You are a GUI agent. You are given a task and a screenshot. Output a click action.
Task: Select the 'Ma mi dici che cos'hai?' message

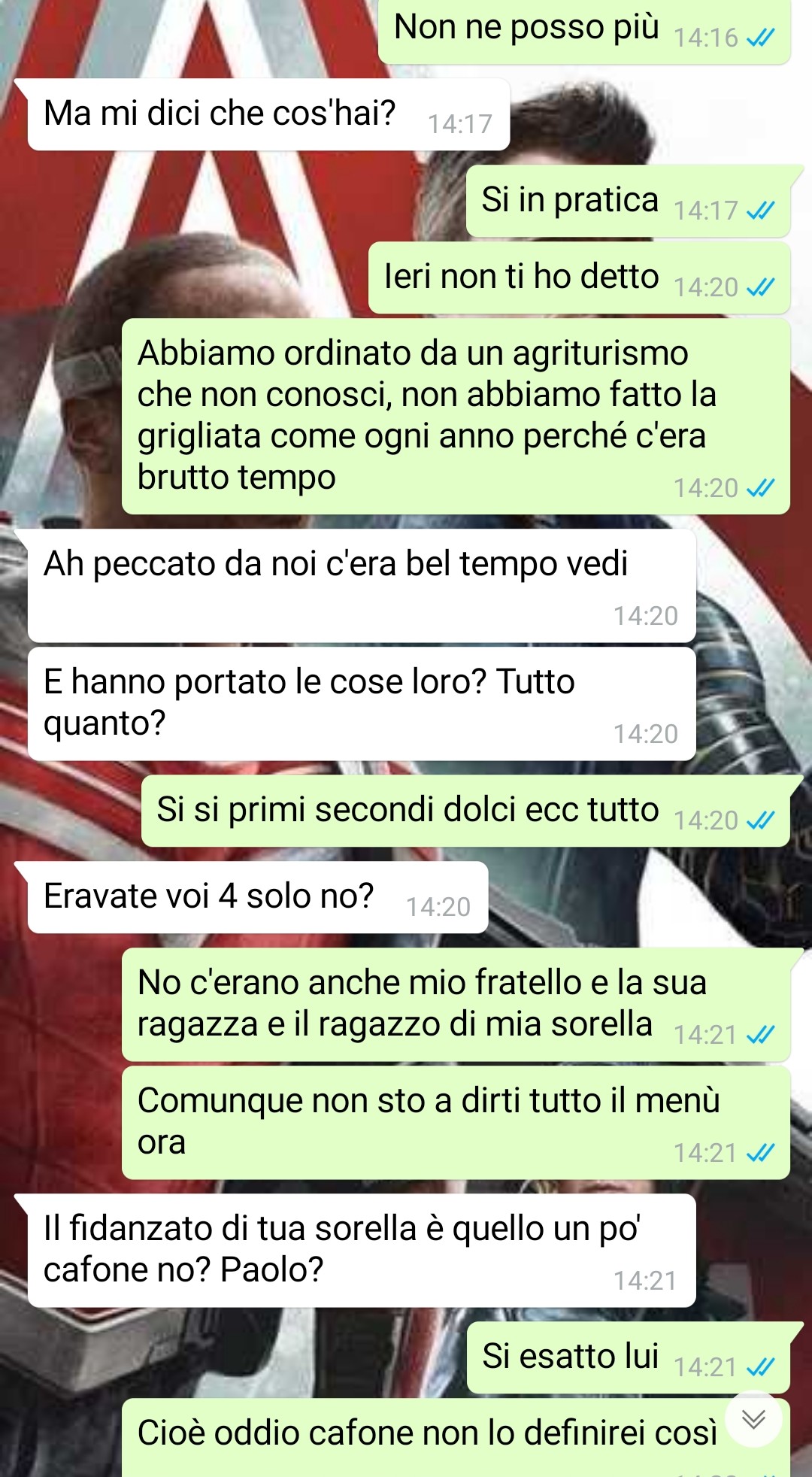pyautogui.click(x=268, y=114)
